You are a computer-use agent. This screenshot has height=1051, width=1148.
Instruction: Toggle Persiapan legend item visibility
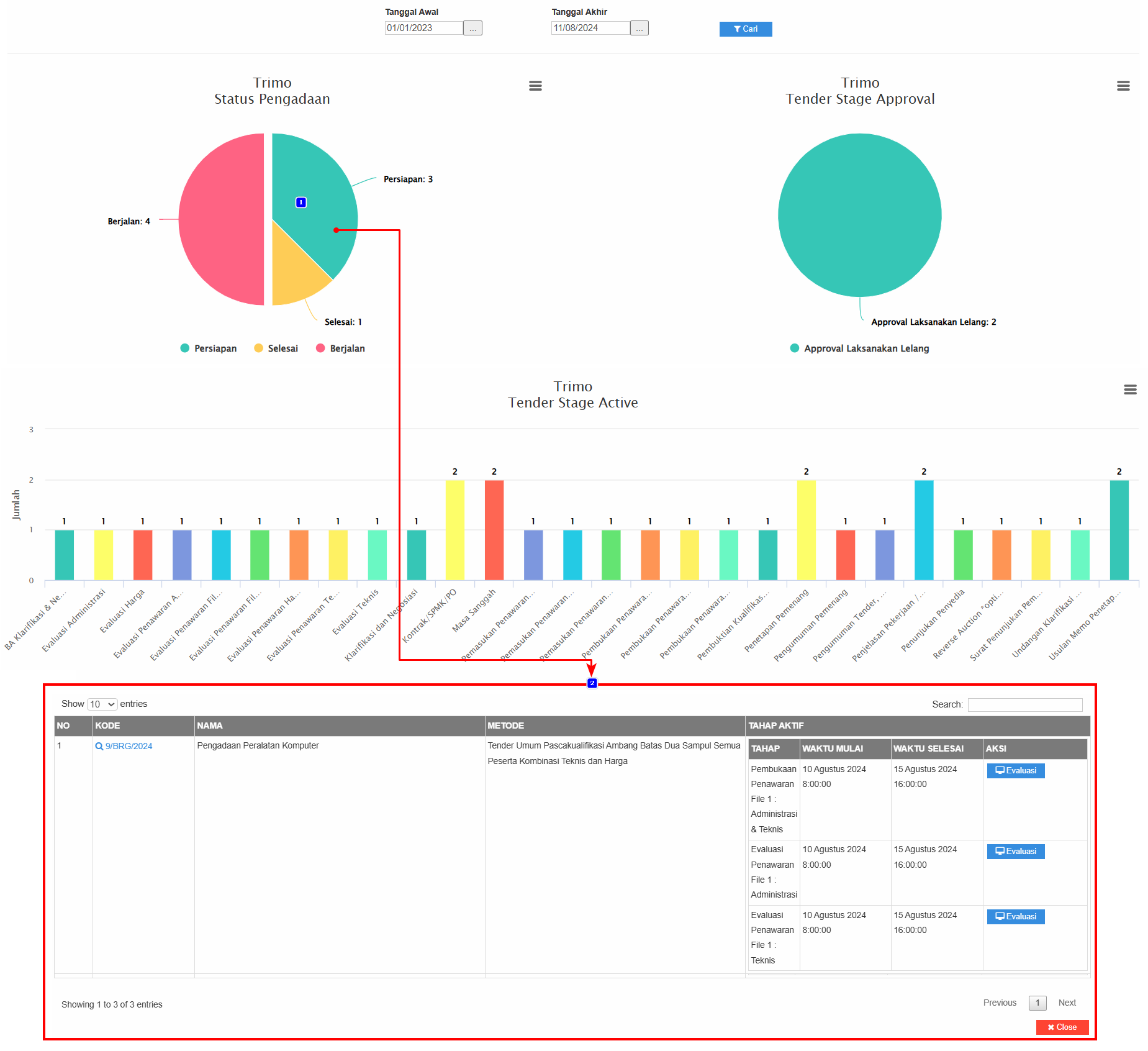209,348
